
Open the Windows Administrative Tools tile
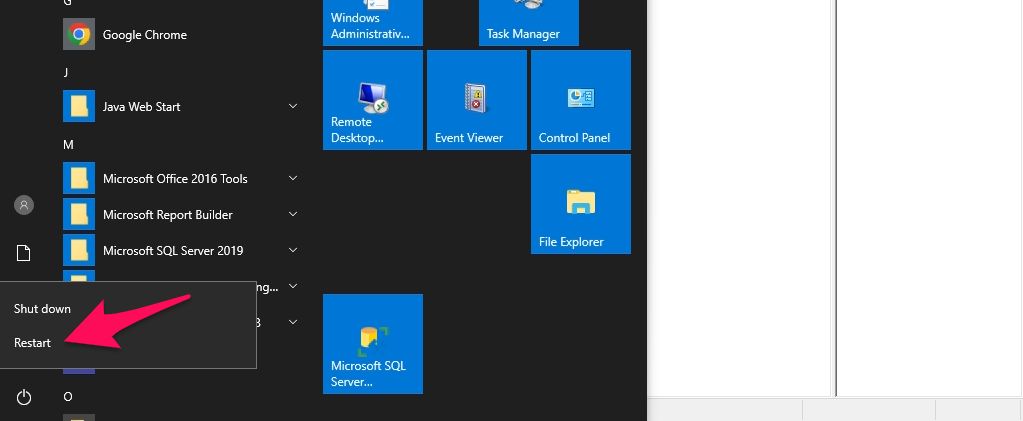click(x=372, y=20)
